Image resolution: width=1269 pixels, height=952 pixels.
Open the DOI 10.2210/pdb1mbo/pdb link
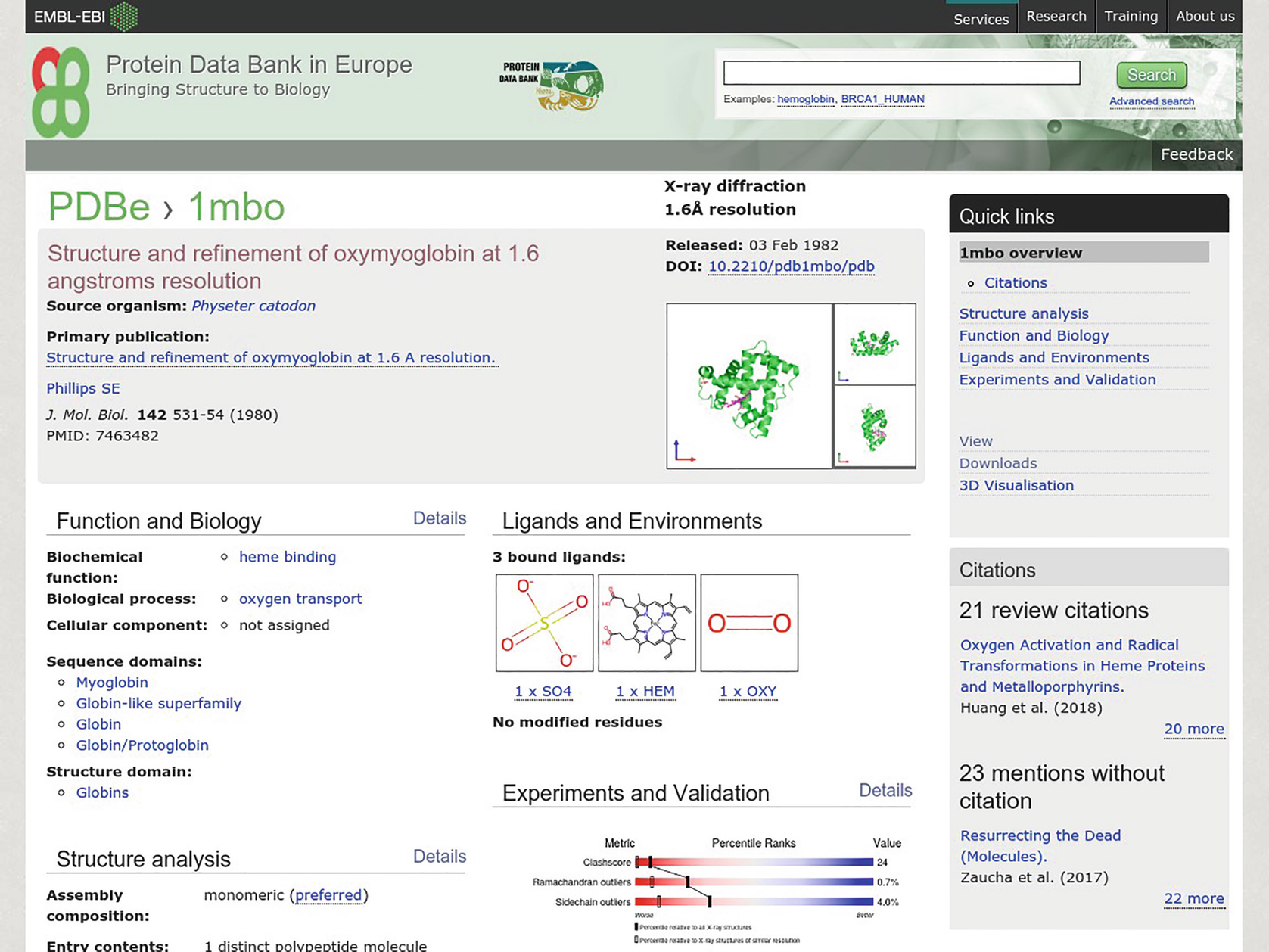[x=791, y=266]
